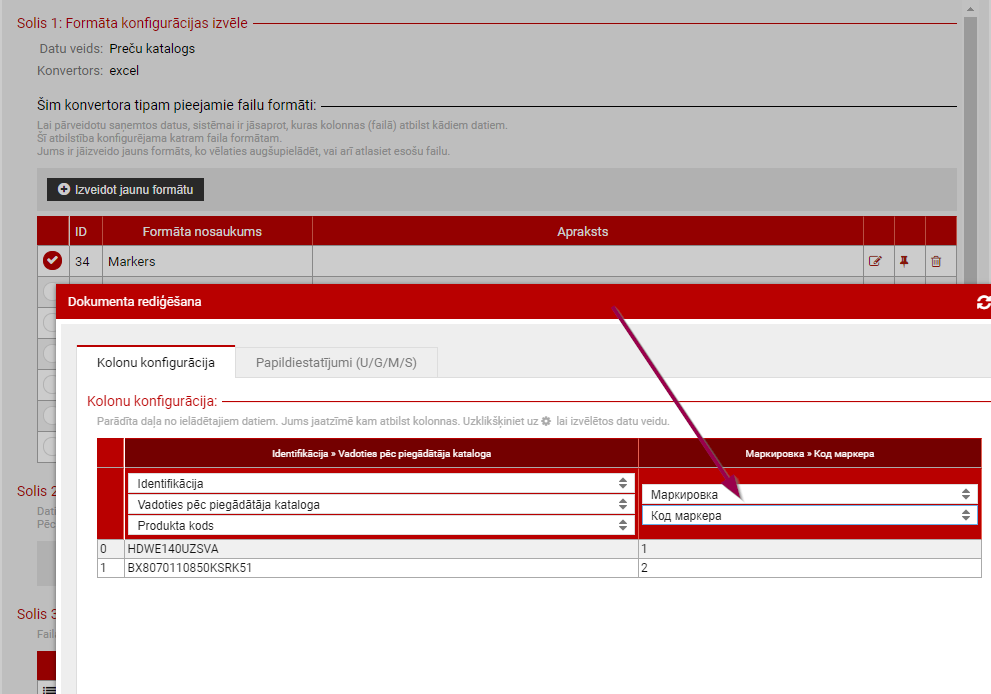This screenshot has height=694, width=991.
Task: Pin the Markers format with the pushpin icon
Action: (905, 262)
